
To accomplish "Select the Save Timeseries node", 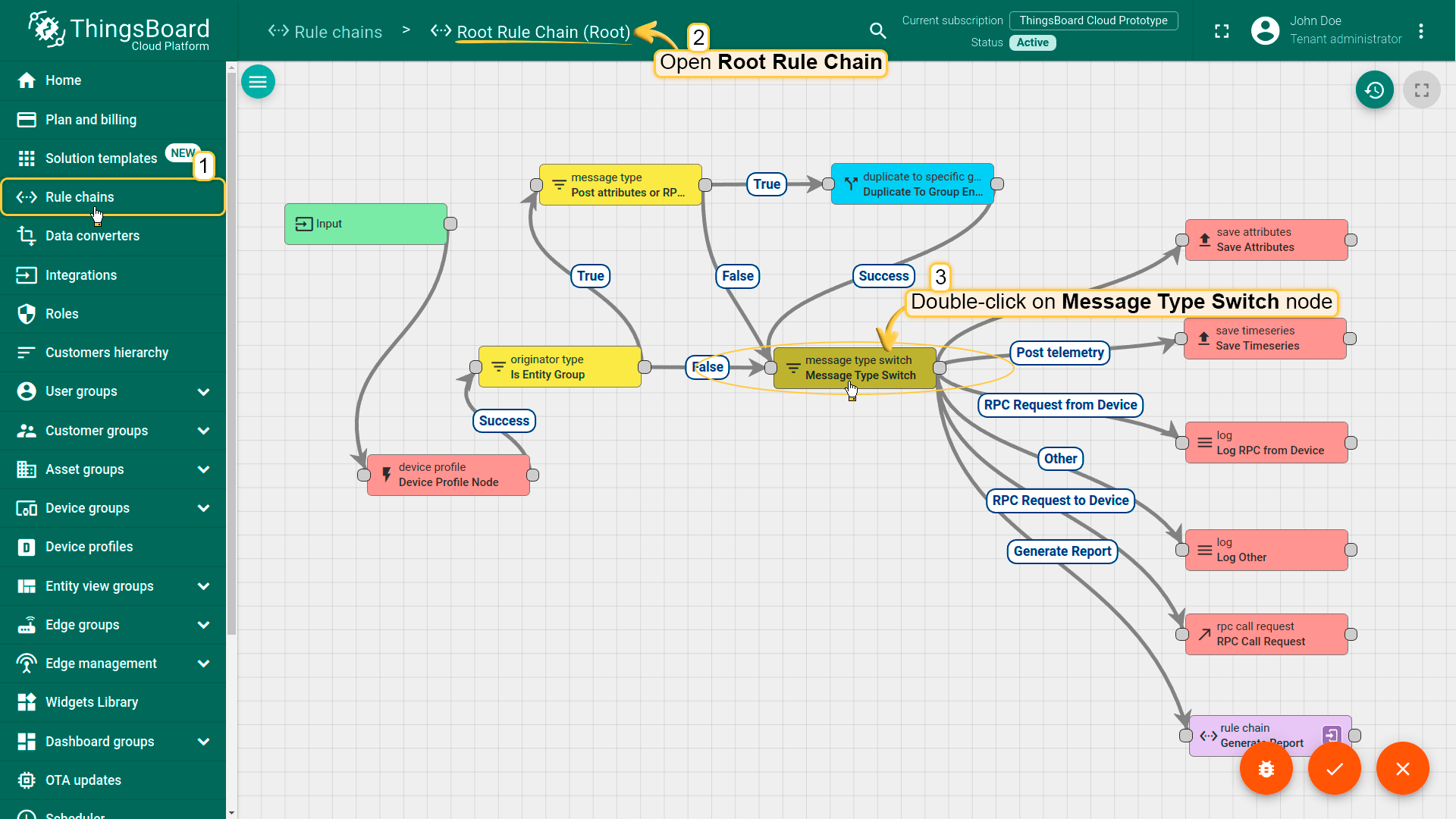I will pyautogui.click(x=1265, y=338).
